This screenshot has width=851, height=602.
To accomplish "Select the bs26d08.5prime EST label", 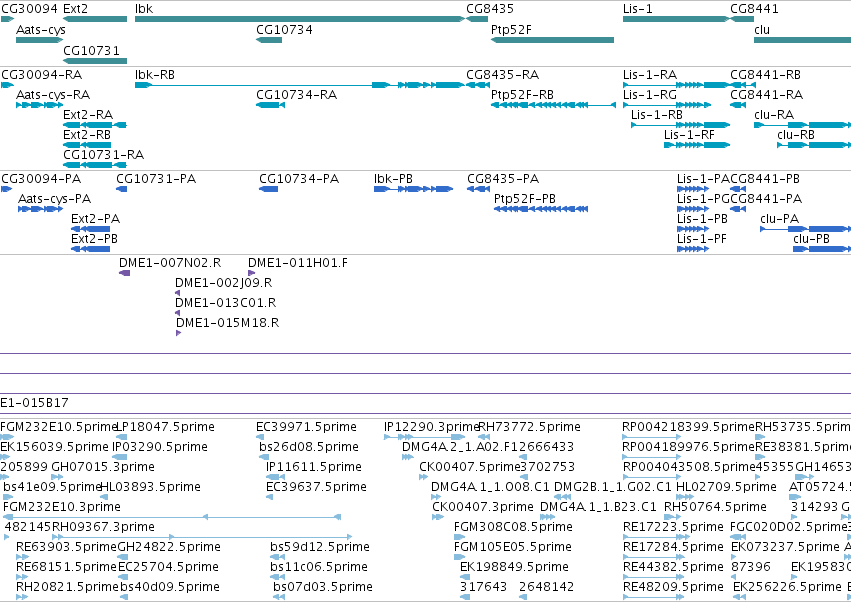I will click(309, 447).
